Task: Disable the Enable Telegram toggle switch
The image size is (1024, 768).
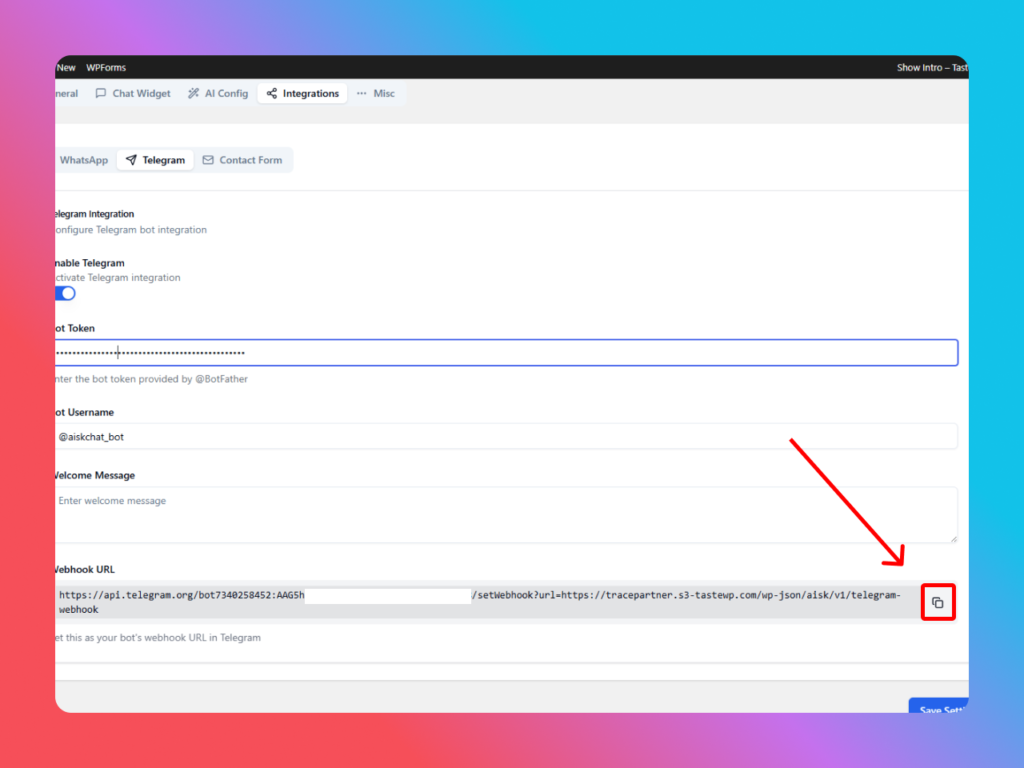Action: click(65, 293)
